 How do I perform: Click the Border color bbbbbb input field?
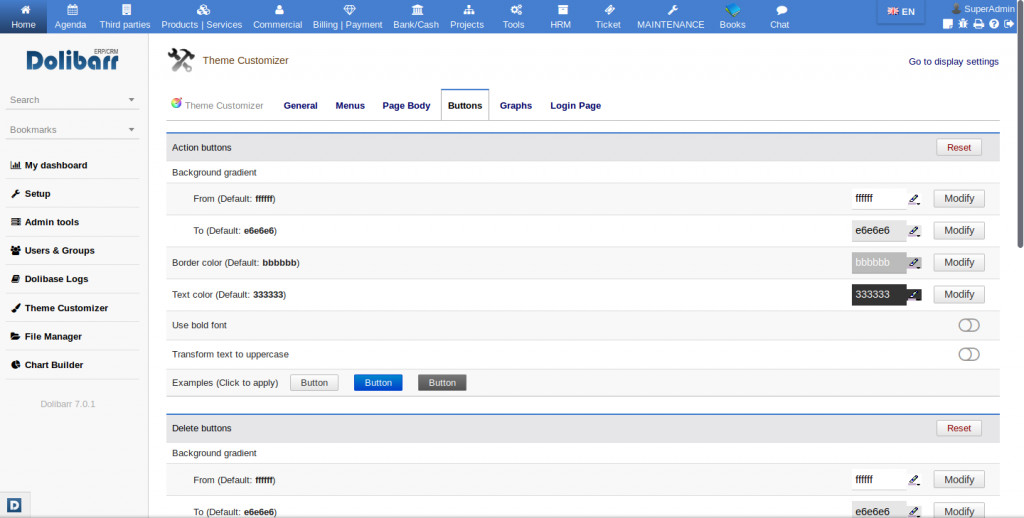[x=878, y=262]
